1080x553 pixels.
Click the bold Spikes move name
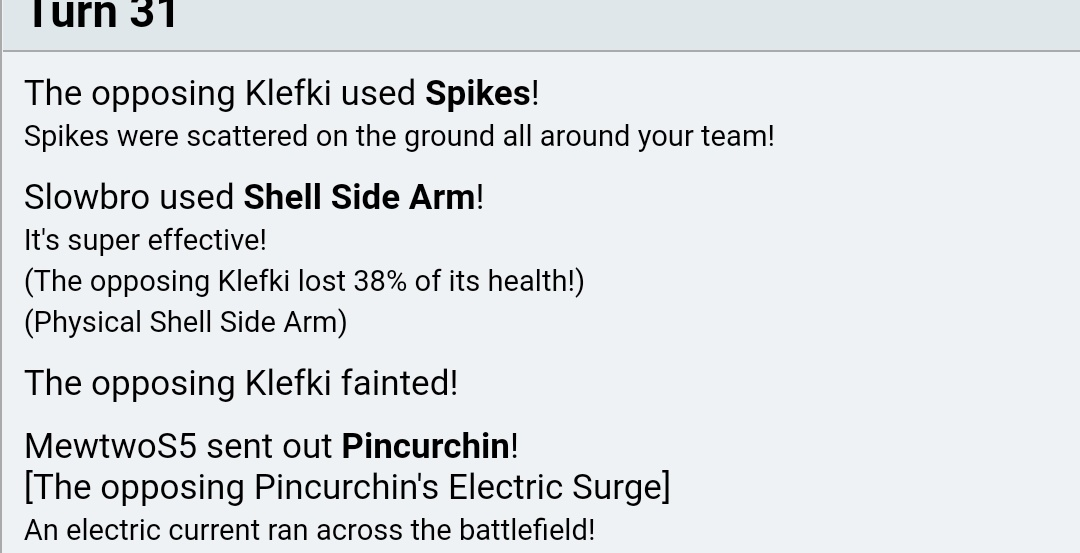click(x=477, y=93)
